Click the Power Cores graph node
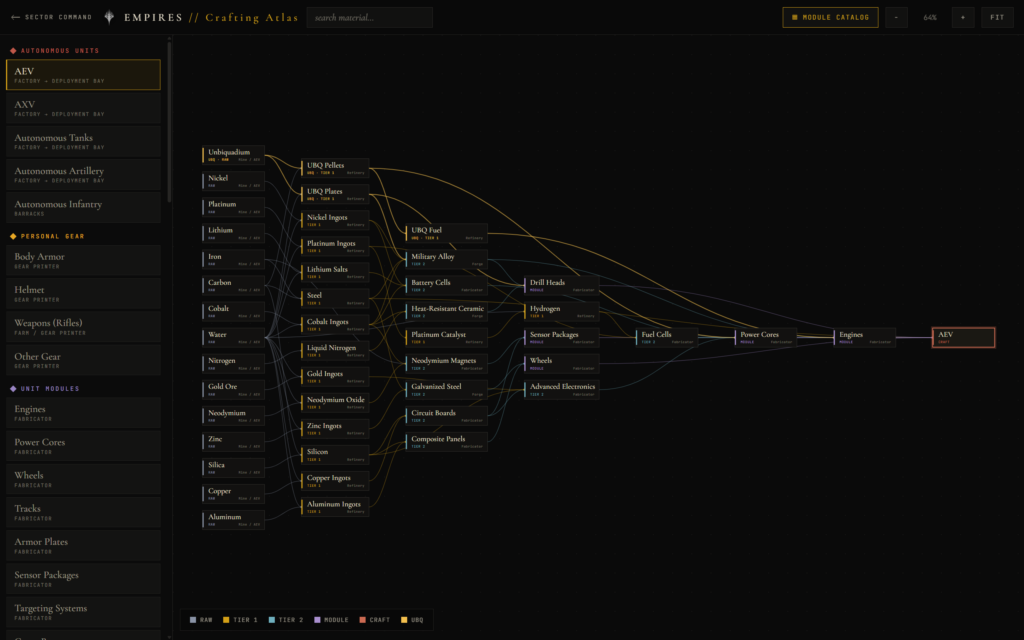This screenshot has width=1024, height=640. tap(765, 338)
